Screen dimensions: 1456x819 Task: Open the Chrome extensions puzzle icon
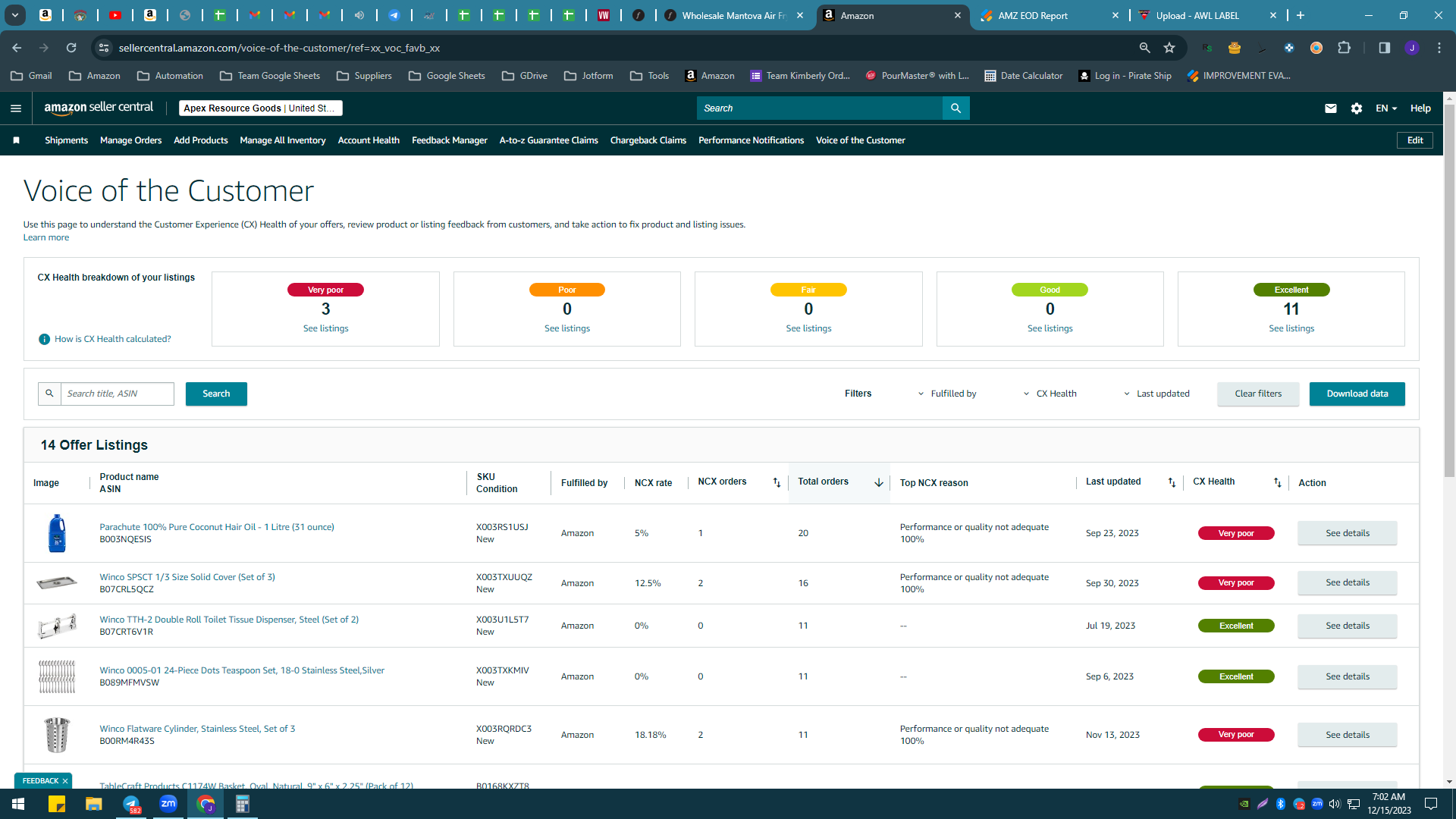coord(1344,48)
